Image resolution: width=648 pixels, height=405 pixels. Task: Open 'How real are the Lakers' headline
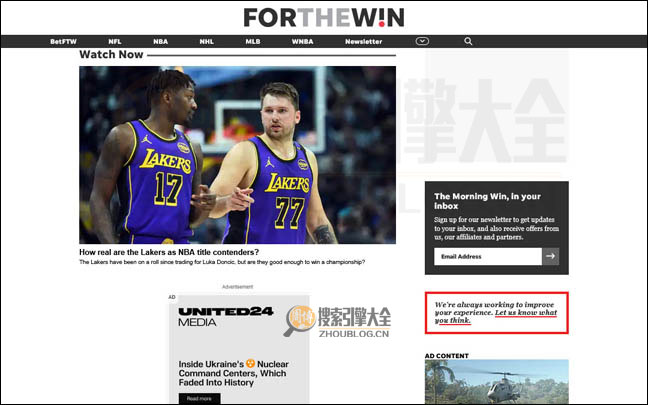[x=169, y=252]
